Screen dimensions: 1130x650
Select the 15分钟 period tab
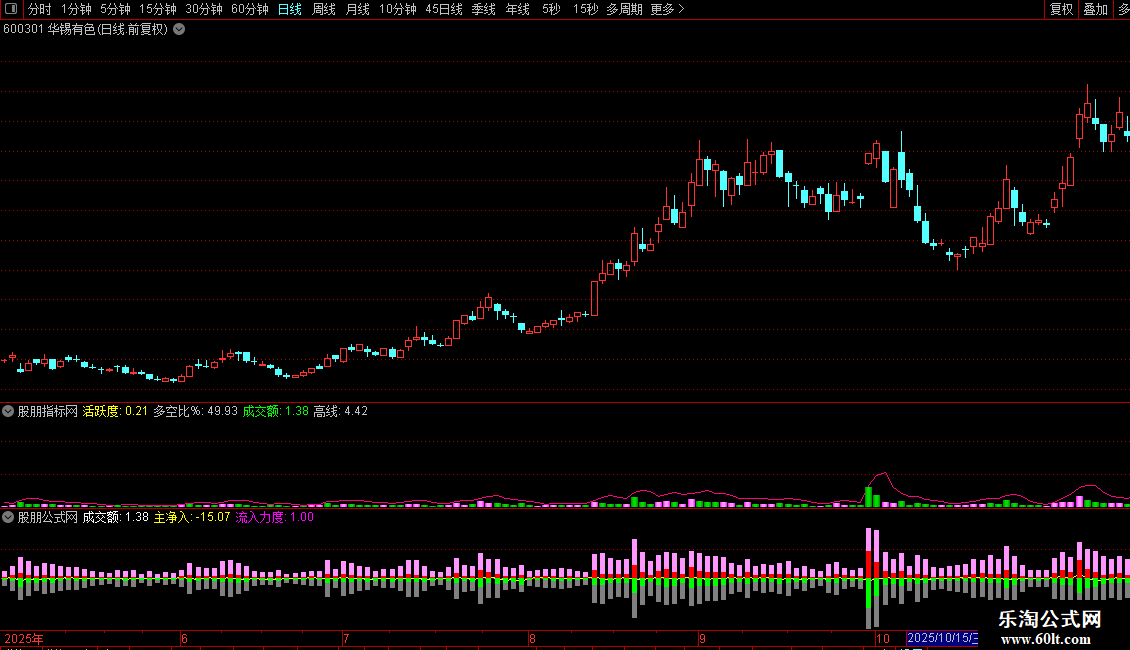coord(158,9)
